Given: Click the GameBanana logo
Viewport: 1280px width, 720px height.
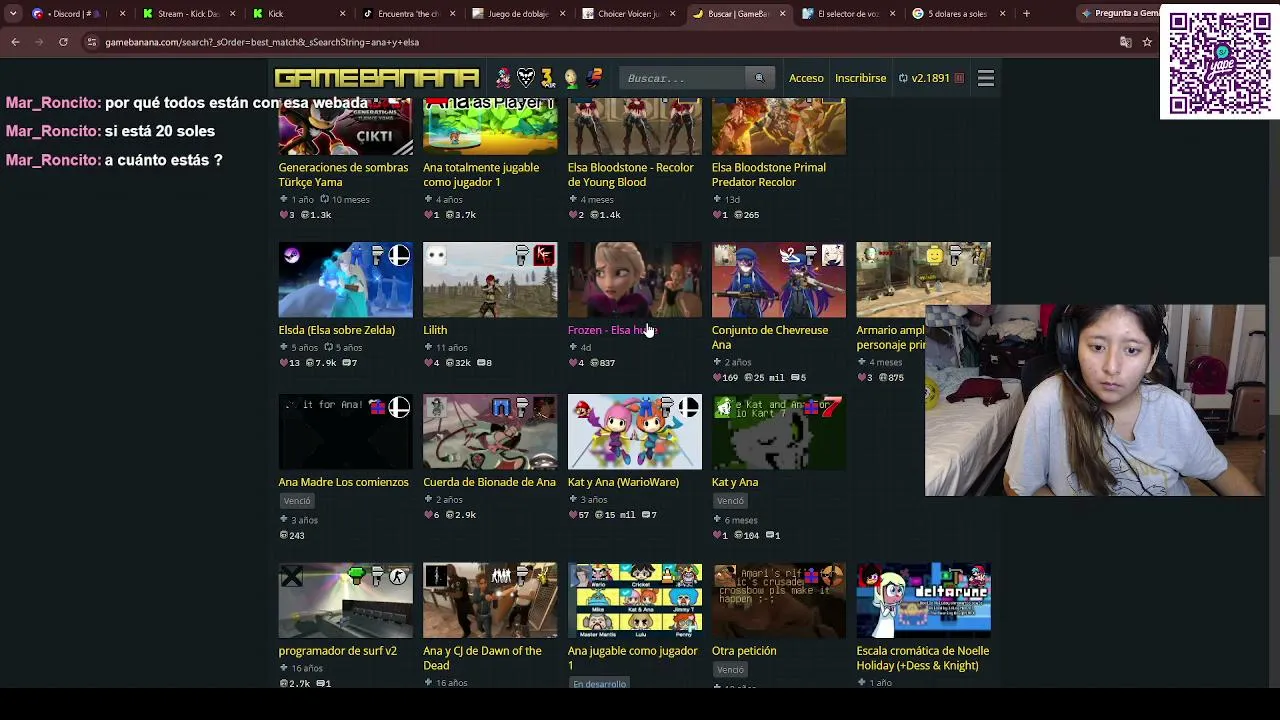Looking at the screenshot, I should [377, 78].
